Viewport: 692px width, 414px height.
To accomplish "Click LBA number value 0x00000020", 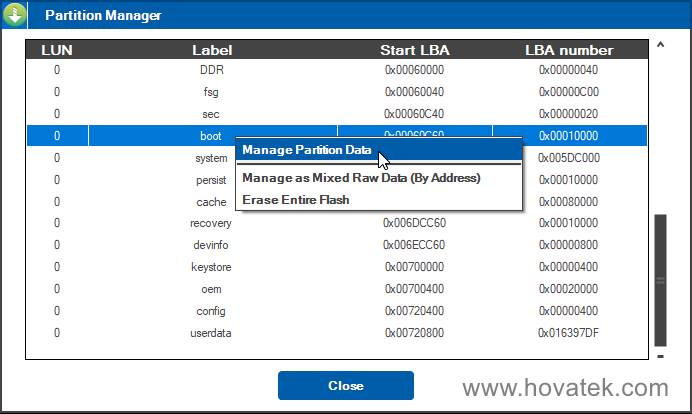I will click(x=568, y=114).
